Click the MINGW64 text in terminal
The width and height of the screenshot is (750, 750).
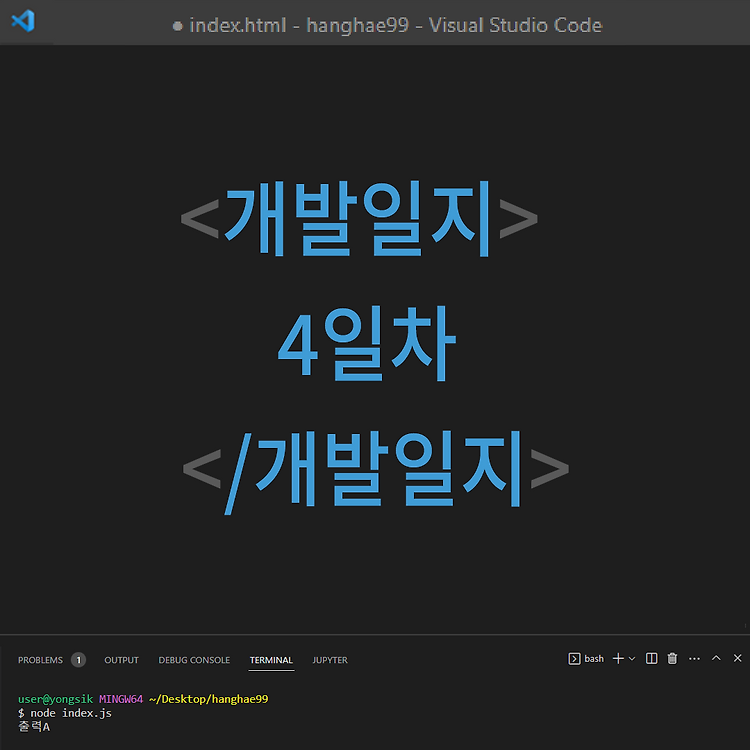[x=121, y=699]
